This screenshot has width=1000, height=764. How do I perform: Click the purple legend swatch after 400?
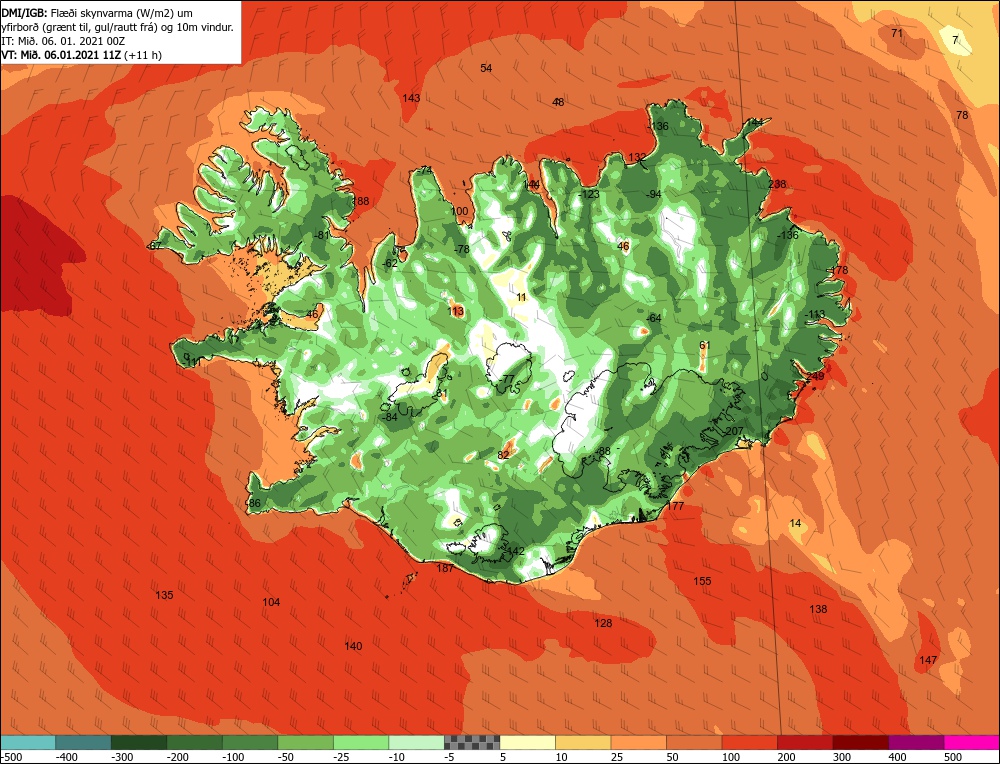click(x=916, y=742)
